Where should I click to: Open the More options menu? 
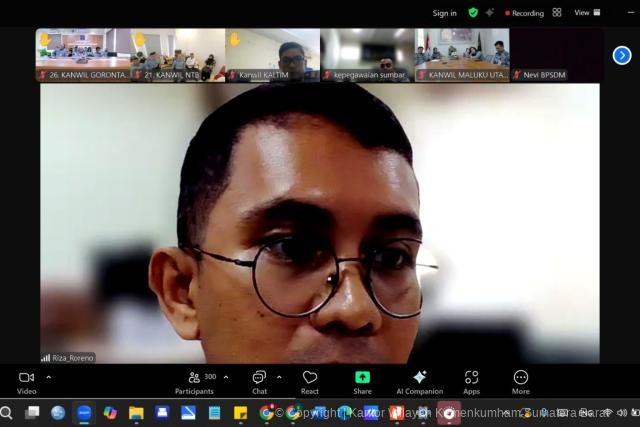pos(520,378)
